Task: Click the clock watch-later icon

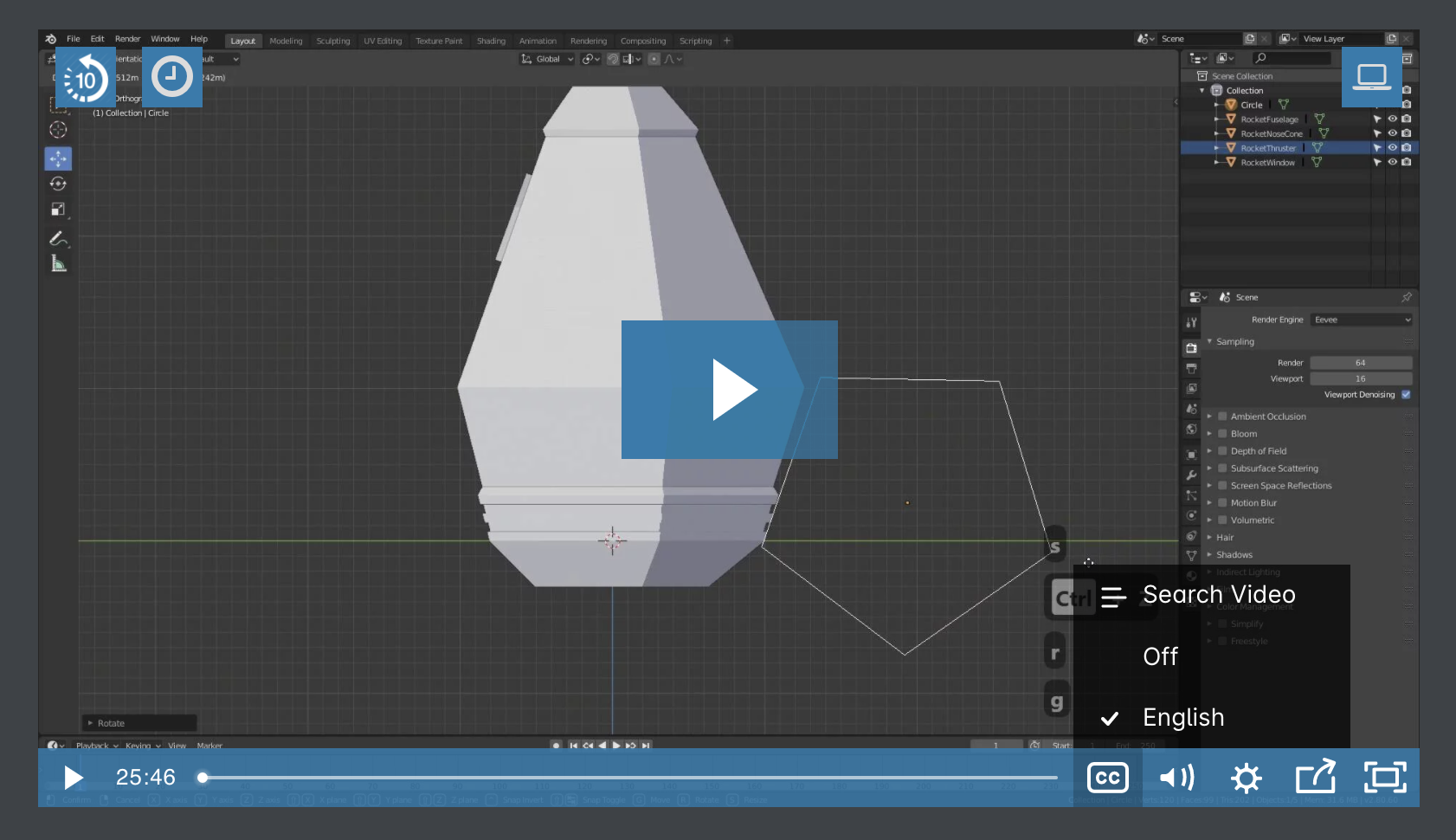Action: coord(172,77)
